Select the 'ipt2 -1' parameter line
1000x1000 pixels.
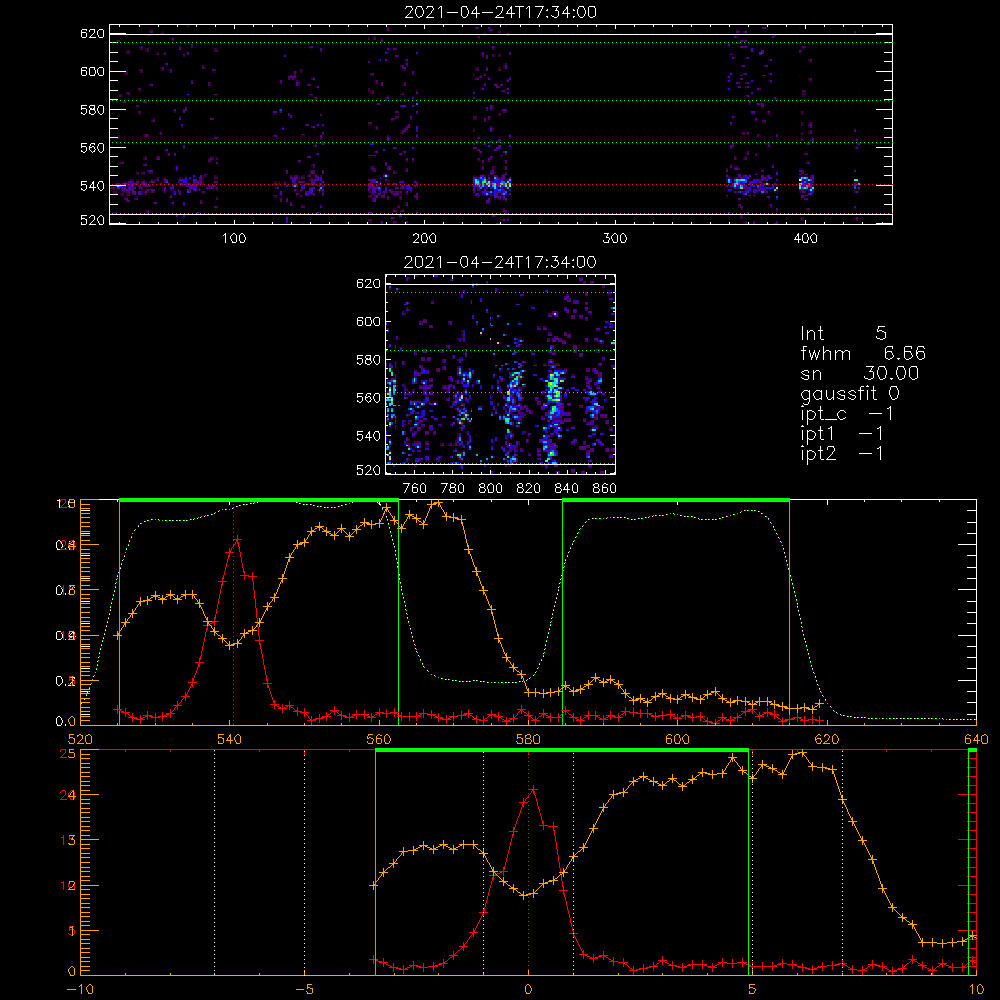842,453
